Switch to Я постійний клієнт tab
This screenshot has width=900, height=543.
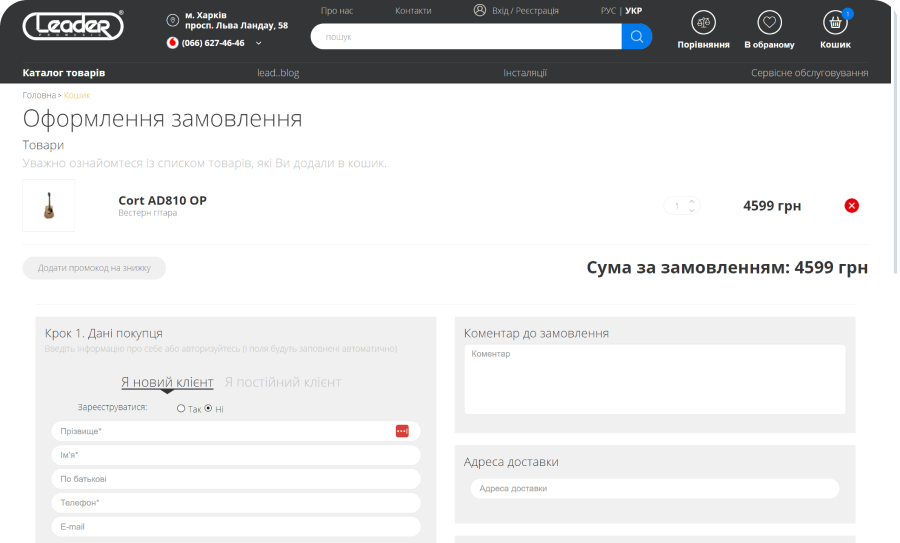[283, 382]
